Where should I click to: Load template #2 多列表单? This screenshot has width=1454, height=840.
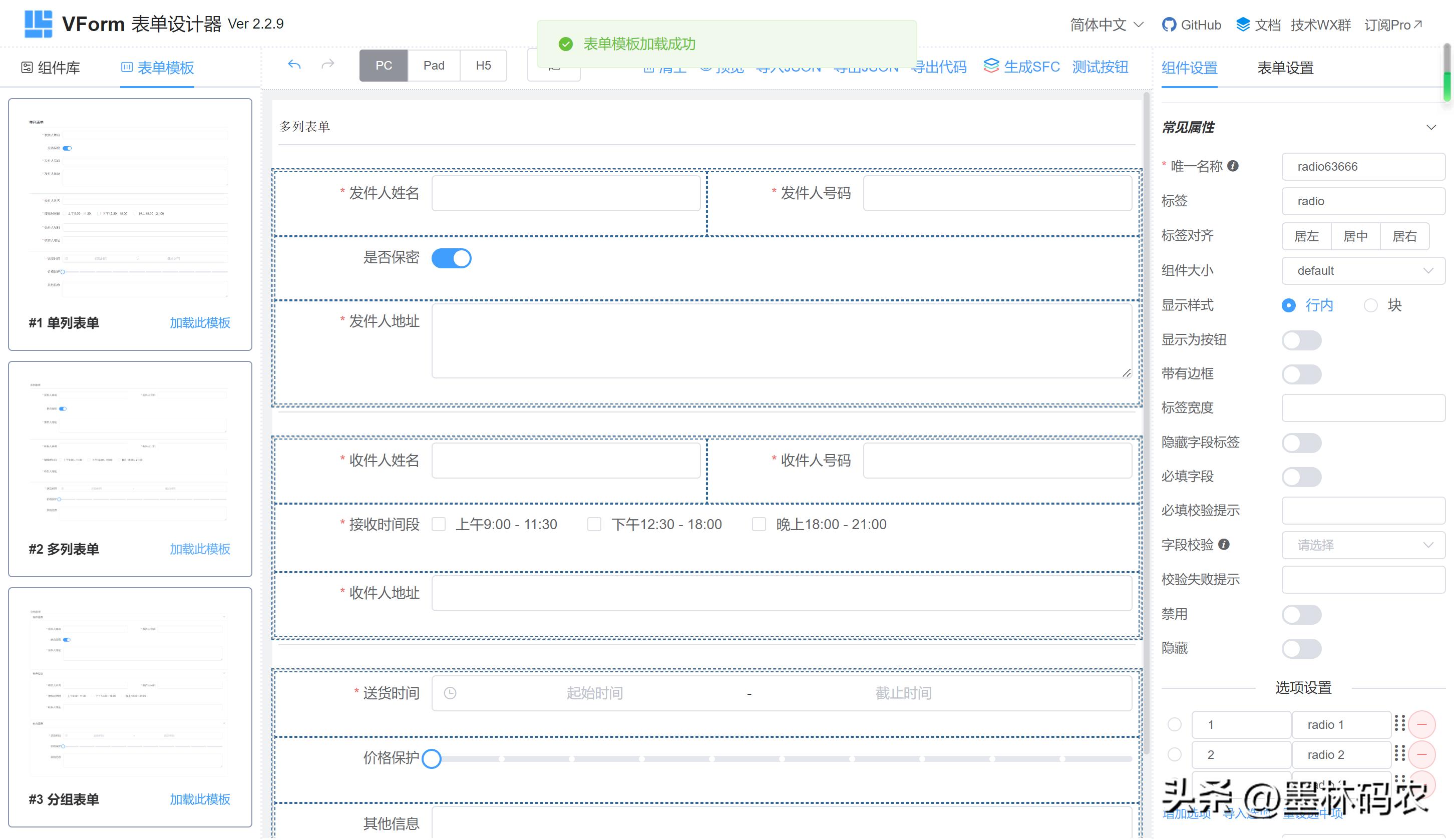click(199, 549)
